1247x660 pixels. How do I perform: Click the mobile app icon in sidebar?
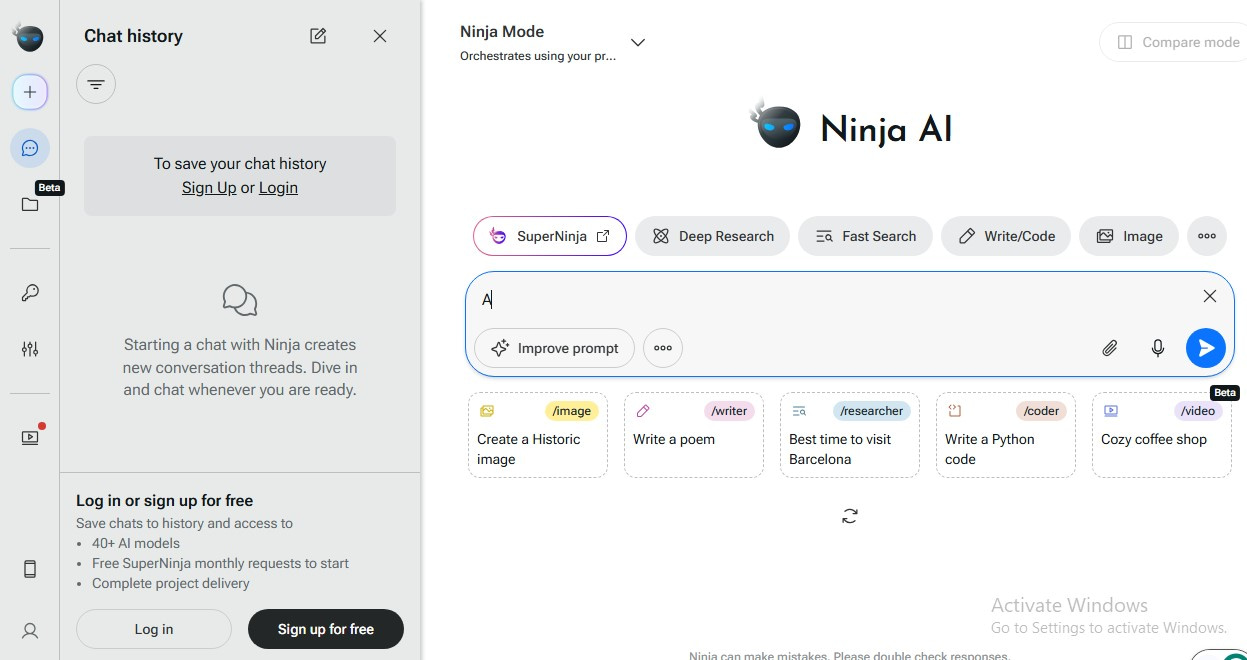coord(30,568)
